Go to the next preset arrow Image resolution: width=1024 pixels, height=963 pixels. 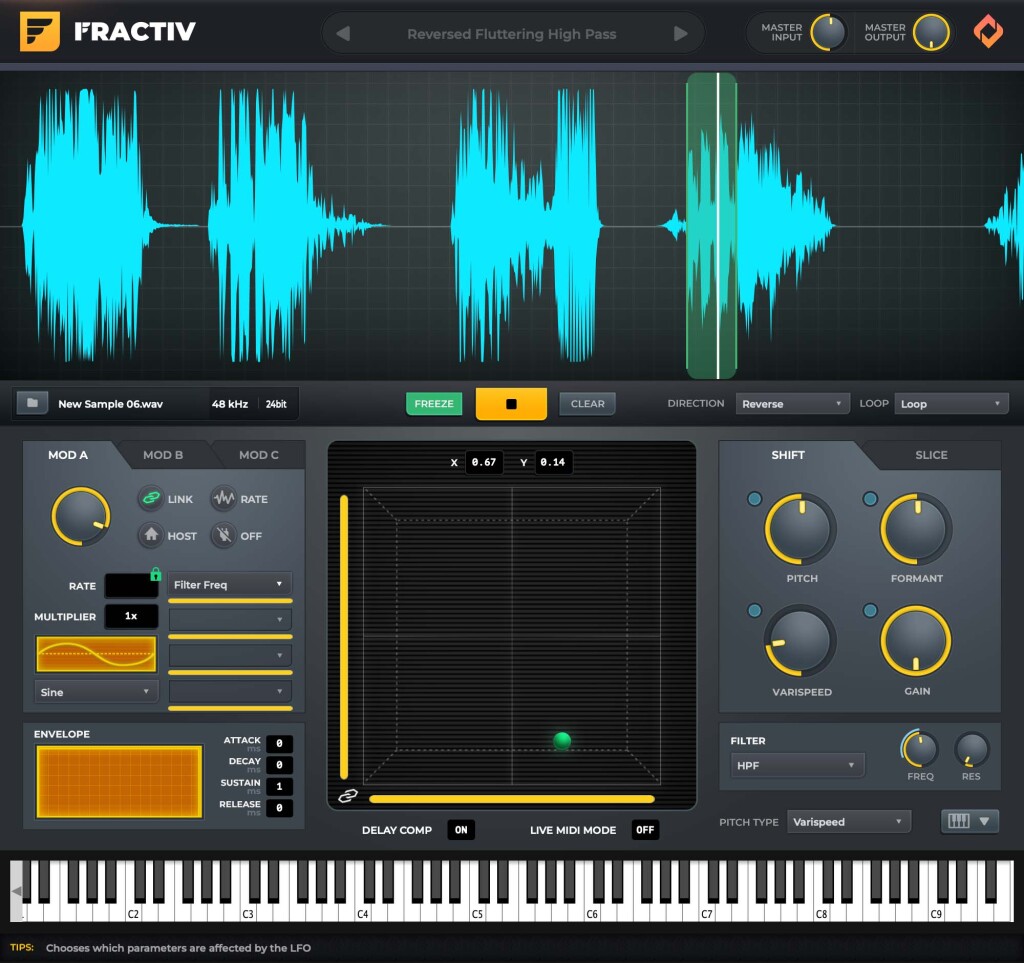click(681, 34)
